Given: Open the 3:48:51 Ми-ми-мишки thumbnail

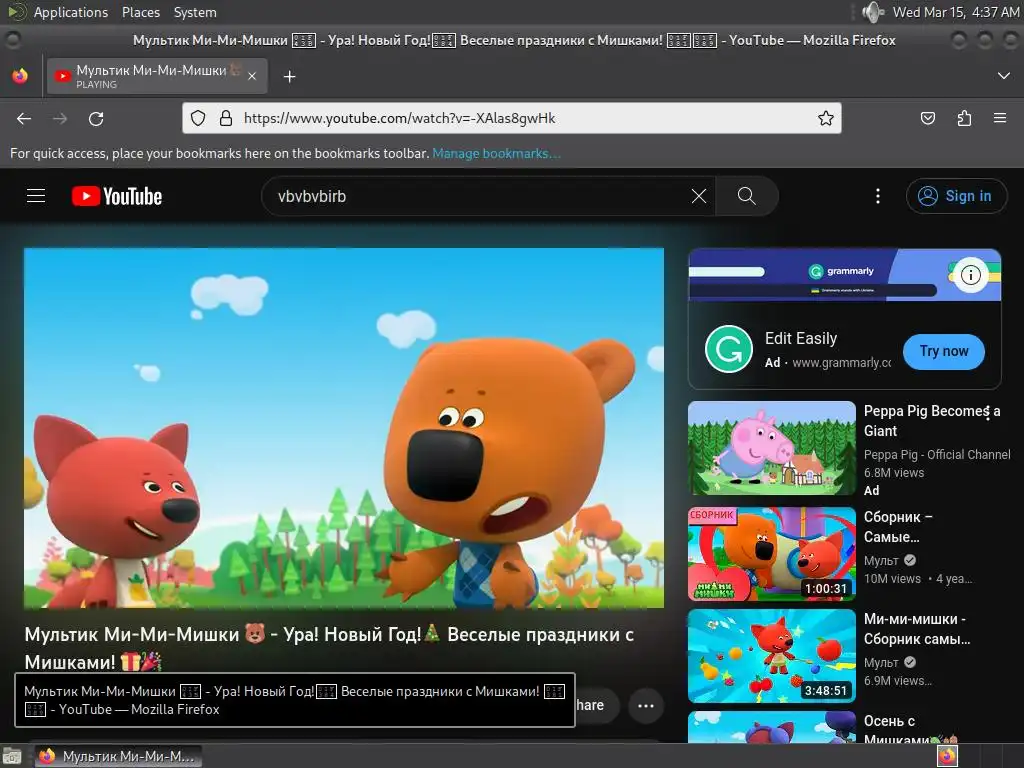Looking at the screenshot, I should click(771, 656).
